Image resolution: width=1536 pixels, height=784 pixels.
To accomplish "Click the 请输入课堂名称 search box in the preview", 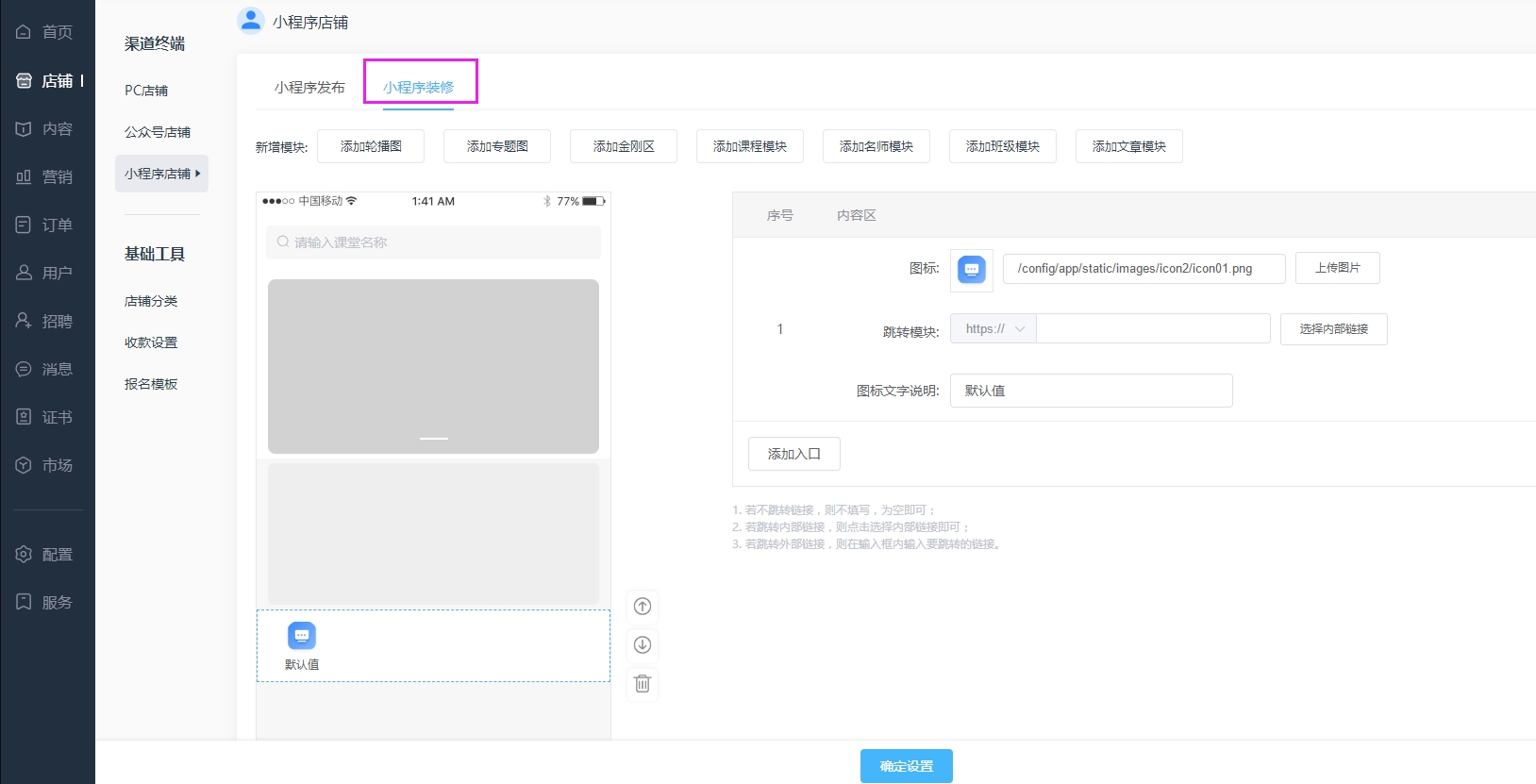I will 433,242.
